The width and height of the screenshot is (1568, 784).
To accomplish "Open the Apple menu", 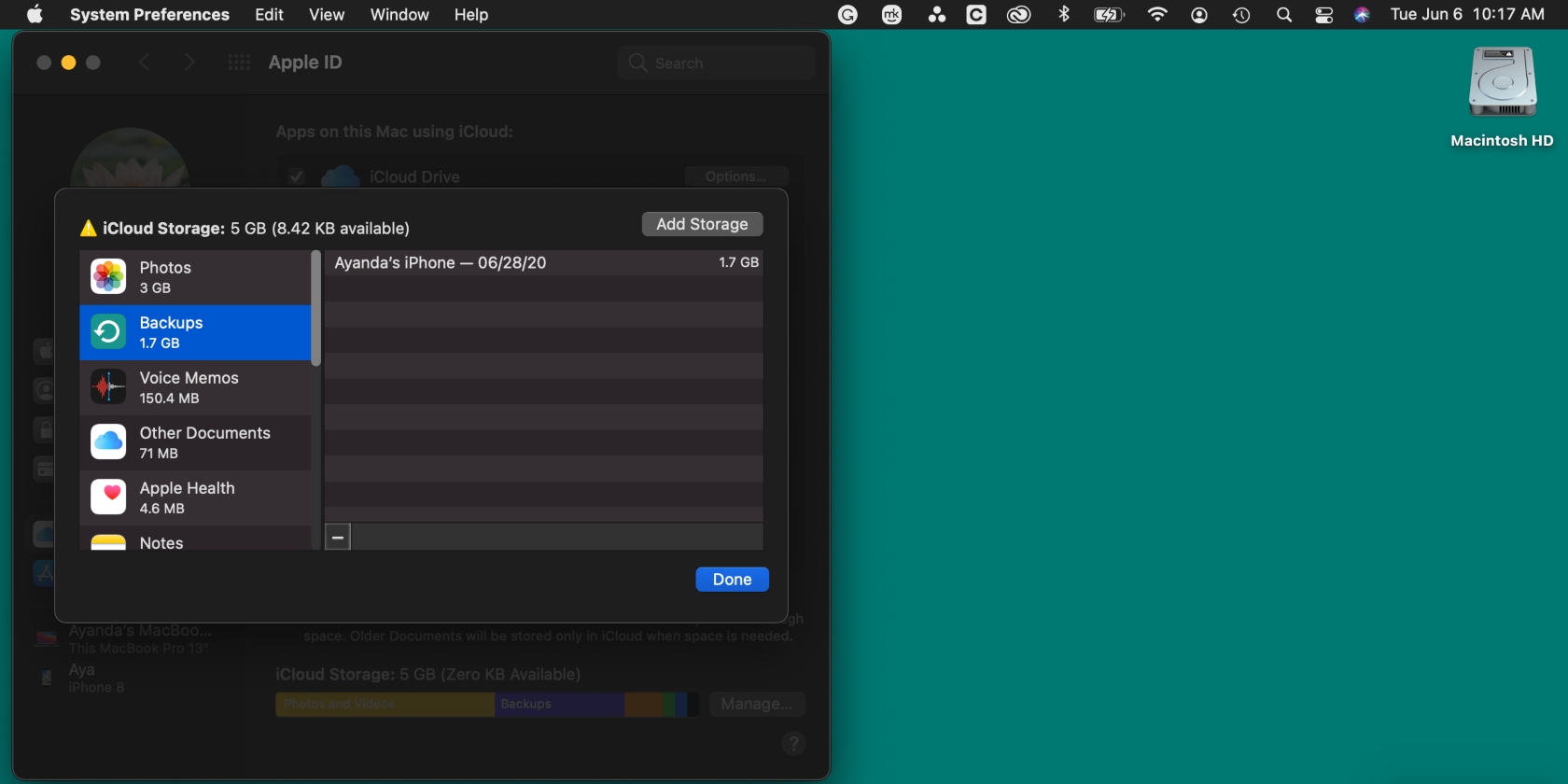I will (x=35, y=14).
